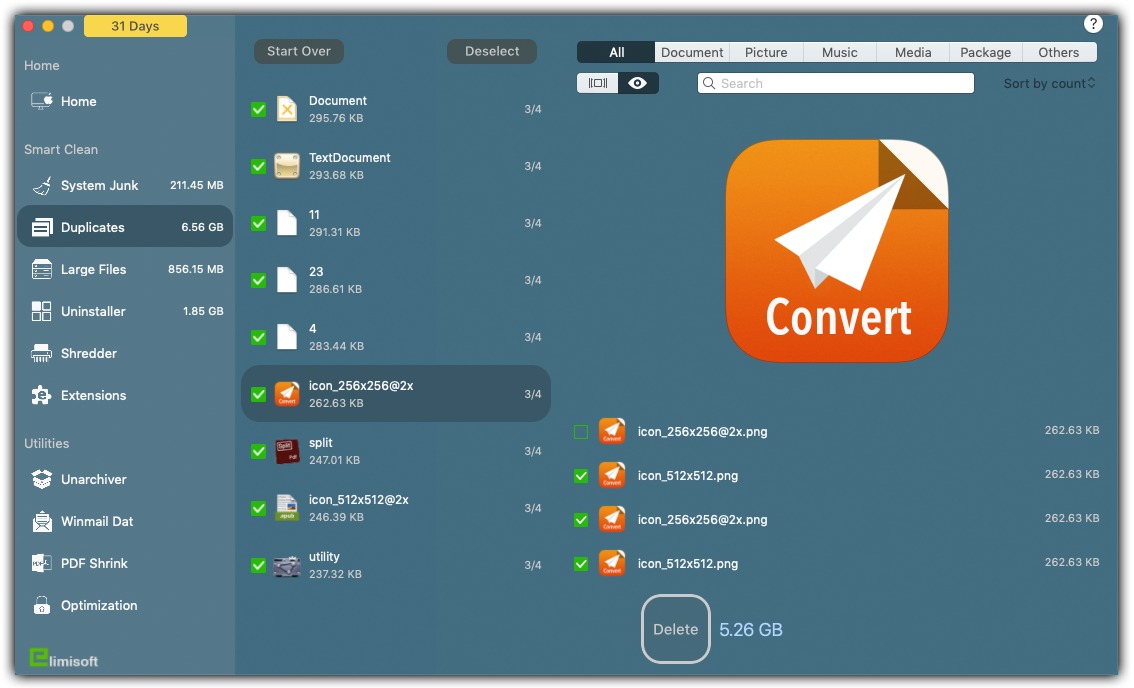The height and width of the screenshot is (688, 1134).
Task: Check the first icon_256x256@2x.png file checkbox
Action: (x=581, y=432)
